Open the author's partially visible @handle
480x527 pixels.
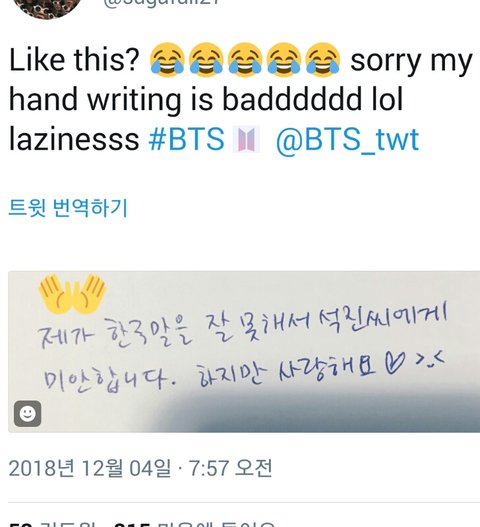(x=161, y=2)
